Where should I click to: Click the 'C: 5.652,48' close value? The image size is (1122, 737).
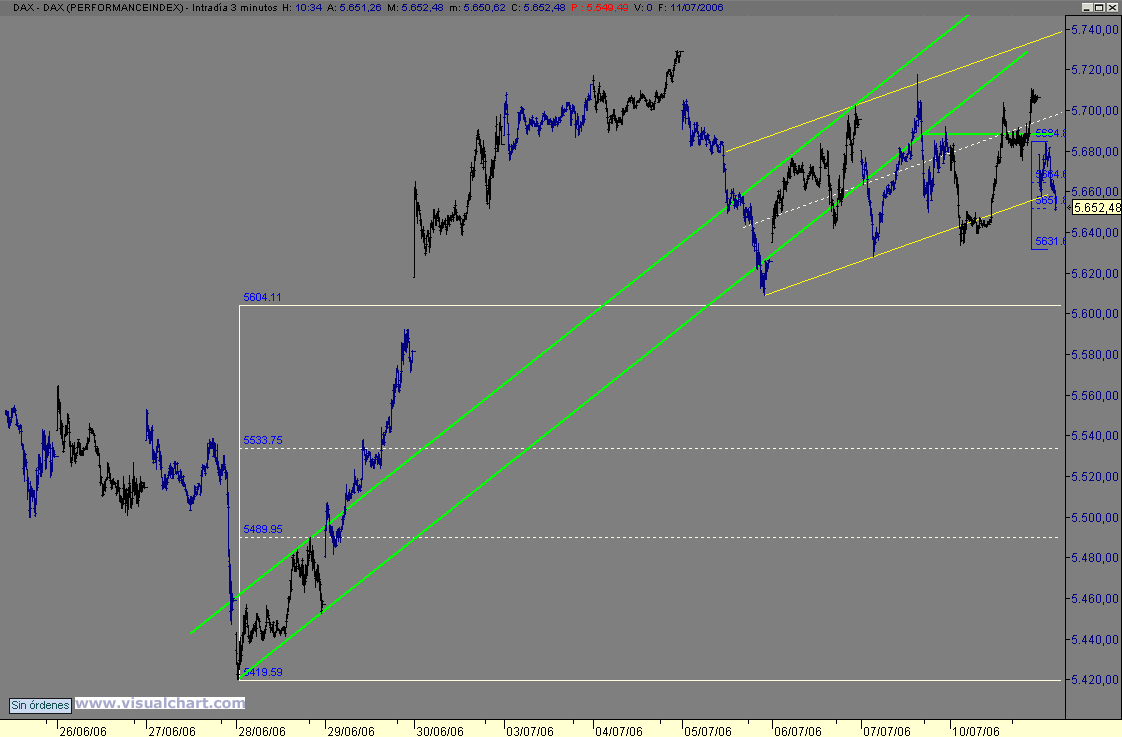(x=538, y=7)
